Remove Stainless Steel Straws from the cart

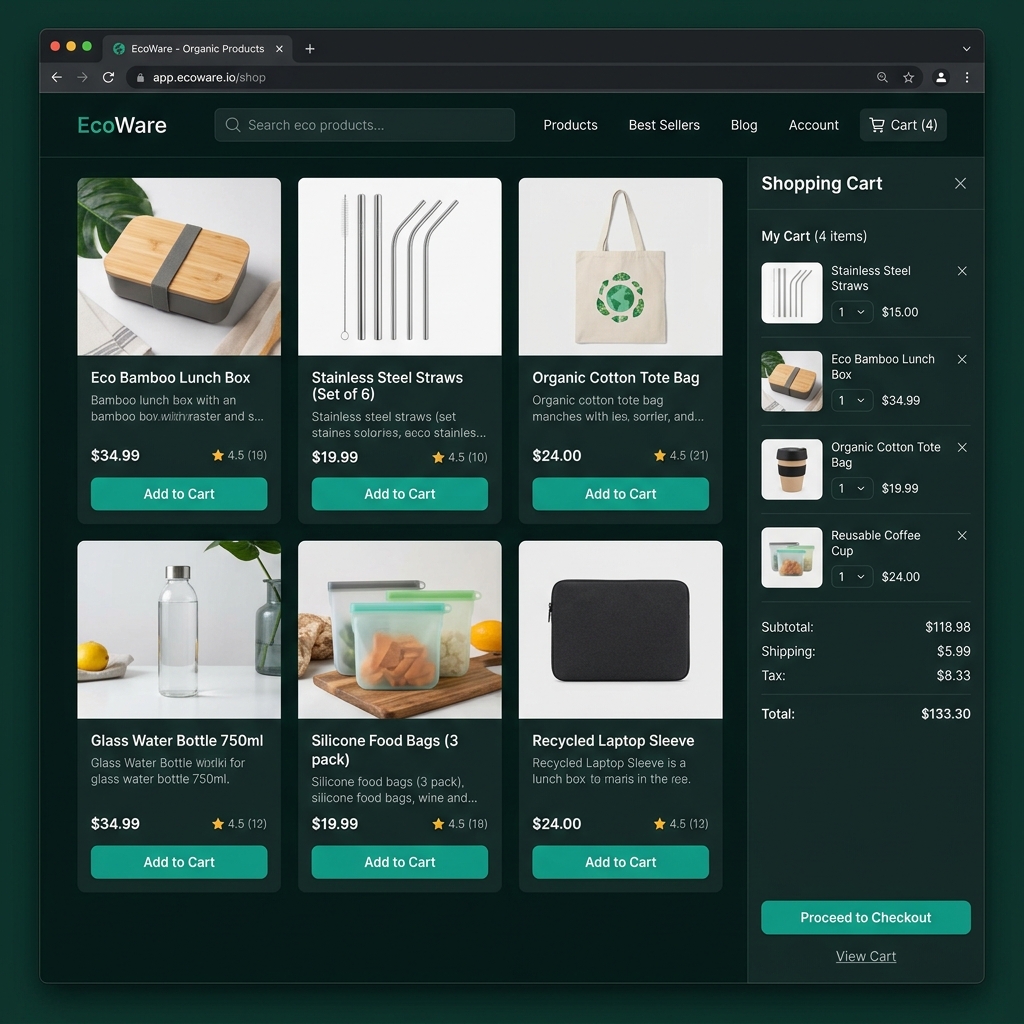(x=962, y=270)
